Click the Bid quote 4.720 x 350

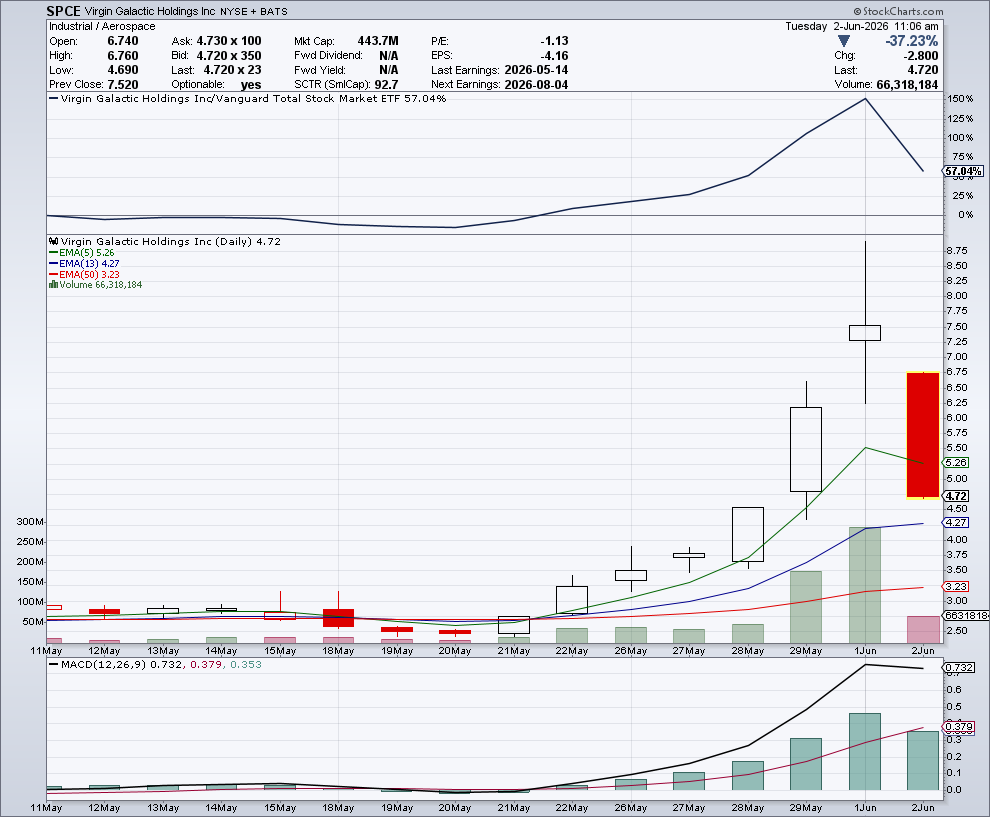click(229, 56)
